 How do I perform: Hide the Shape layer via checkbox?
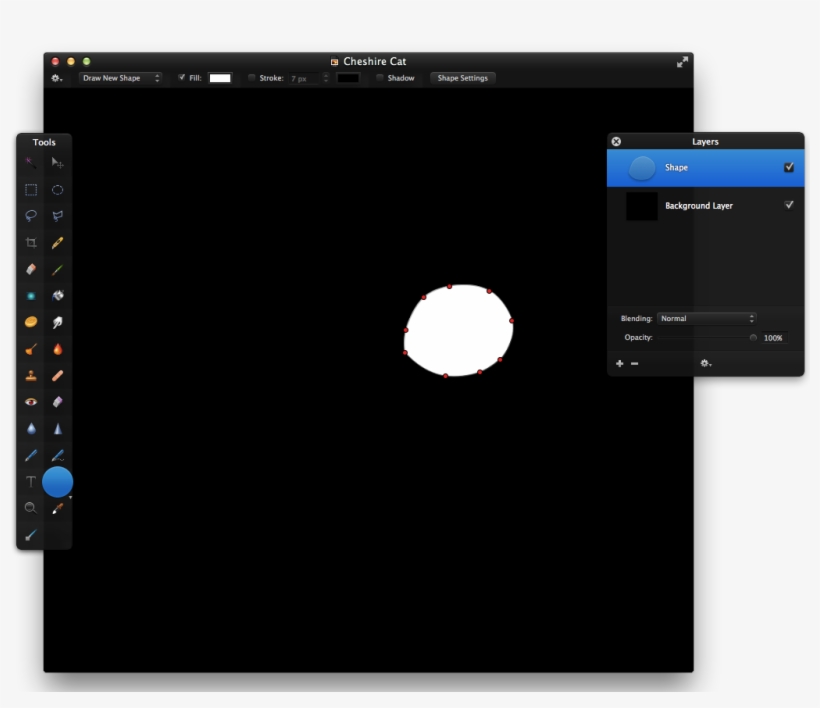(x=789, y=167)
